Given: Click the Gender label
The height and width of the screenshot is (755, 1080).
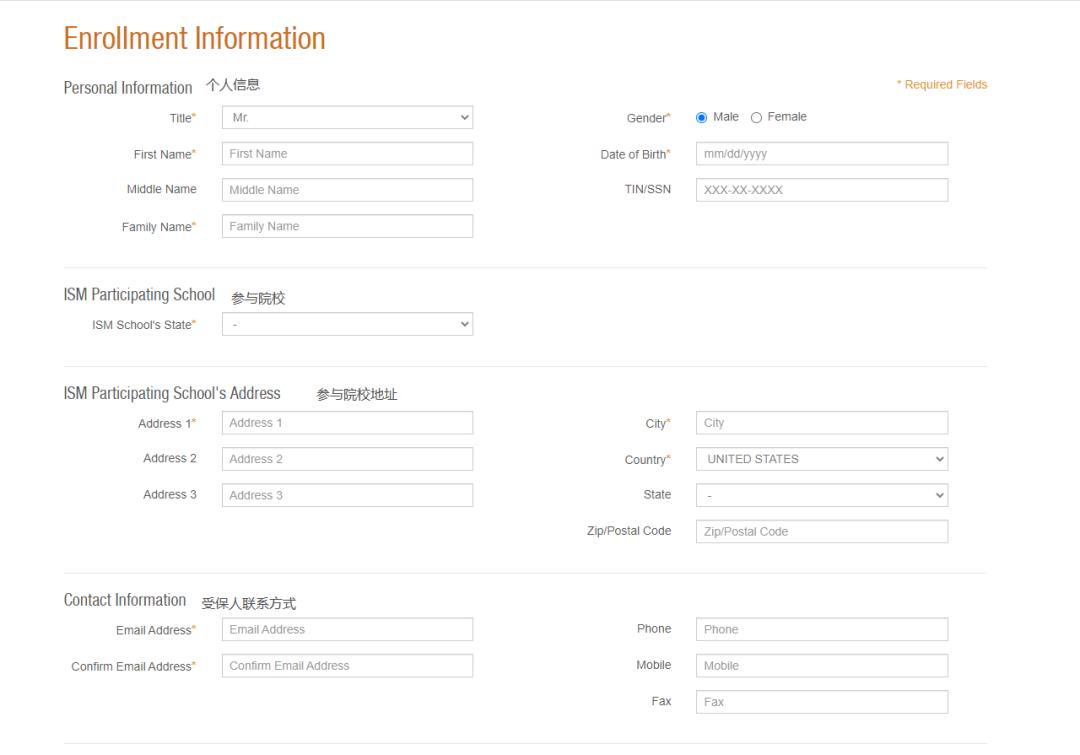Looking at the screenshot, I should pyautogui.click(x=648, y=118).
